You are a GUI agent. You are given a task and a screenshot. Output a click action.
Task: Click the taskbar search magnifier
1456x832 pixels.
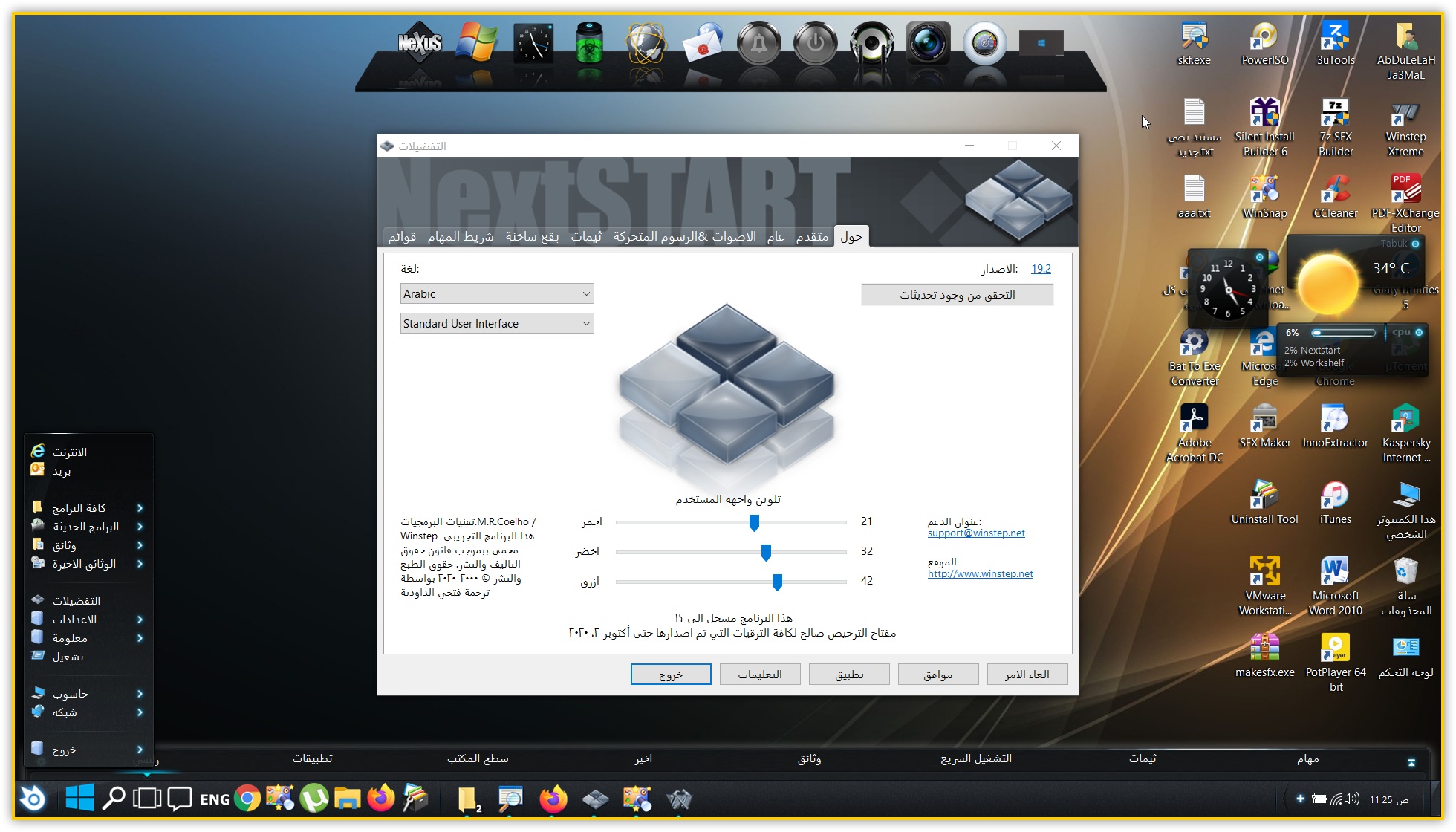tap(113, 798)
